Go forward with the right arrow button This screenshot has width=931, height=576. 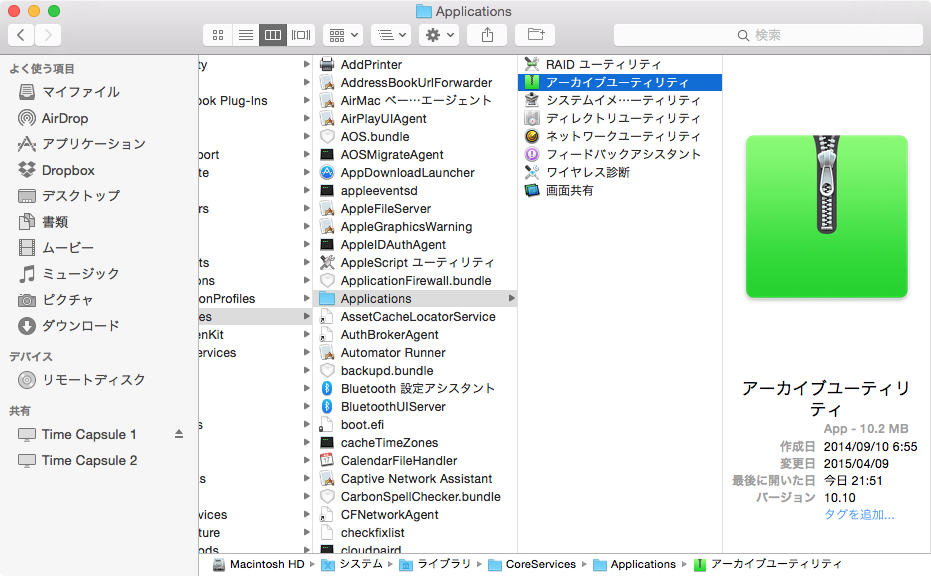coord(48,35)
